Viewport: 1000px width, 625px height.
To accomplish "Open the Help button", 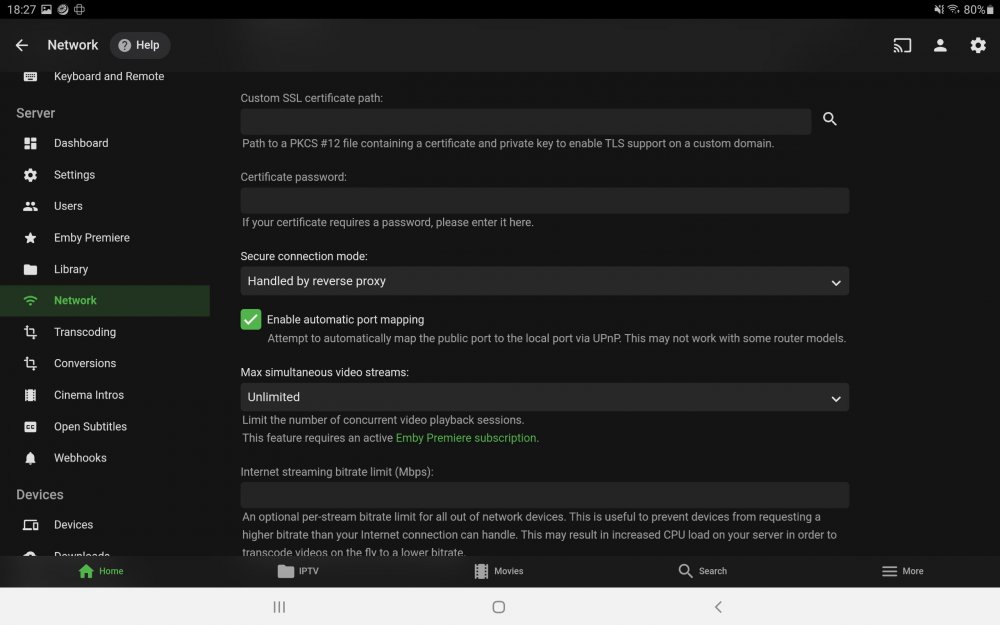I will [139, 45].
